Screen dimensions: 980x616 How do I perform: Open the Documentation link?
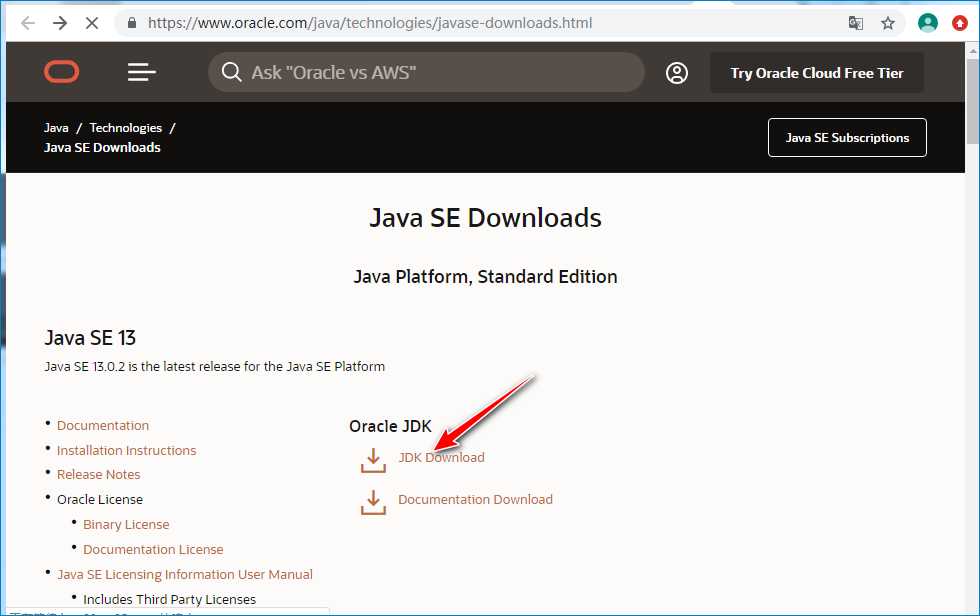coord(103,425)
